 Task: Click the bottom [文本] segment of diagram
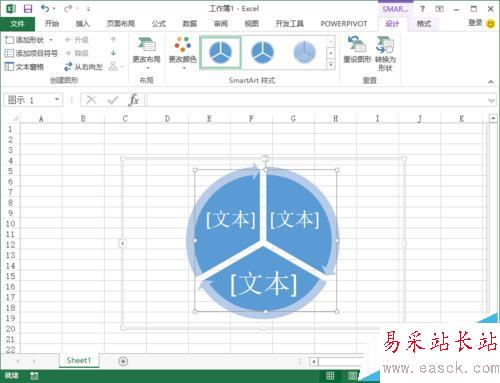[263, 284]
